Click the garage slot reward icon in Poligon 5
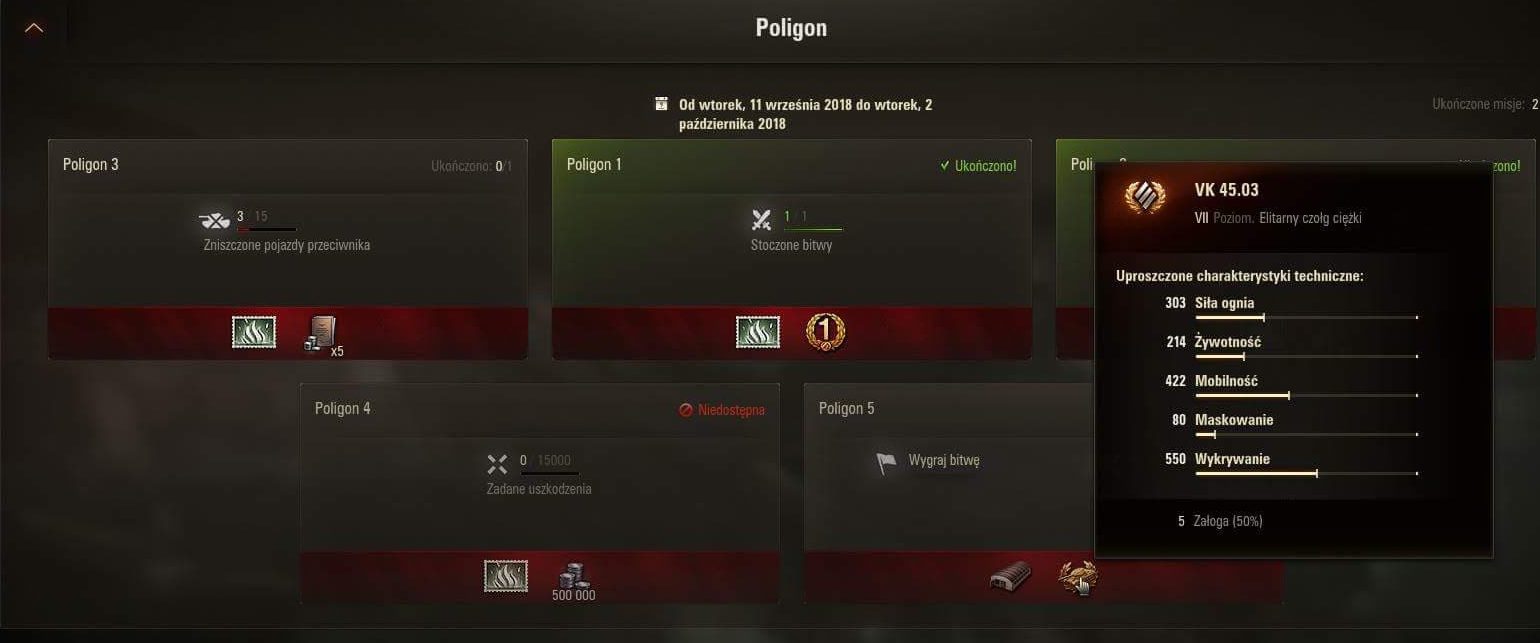Viewport: 1540px width, 643px height. coord(1010,577)
